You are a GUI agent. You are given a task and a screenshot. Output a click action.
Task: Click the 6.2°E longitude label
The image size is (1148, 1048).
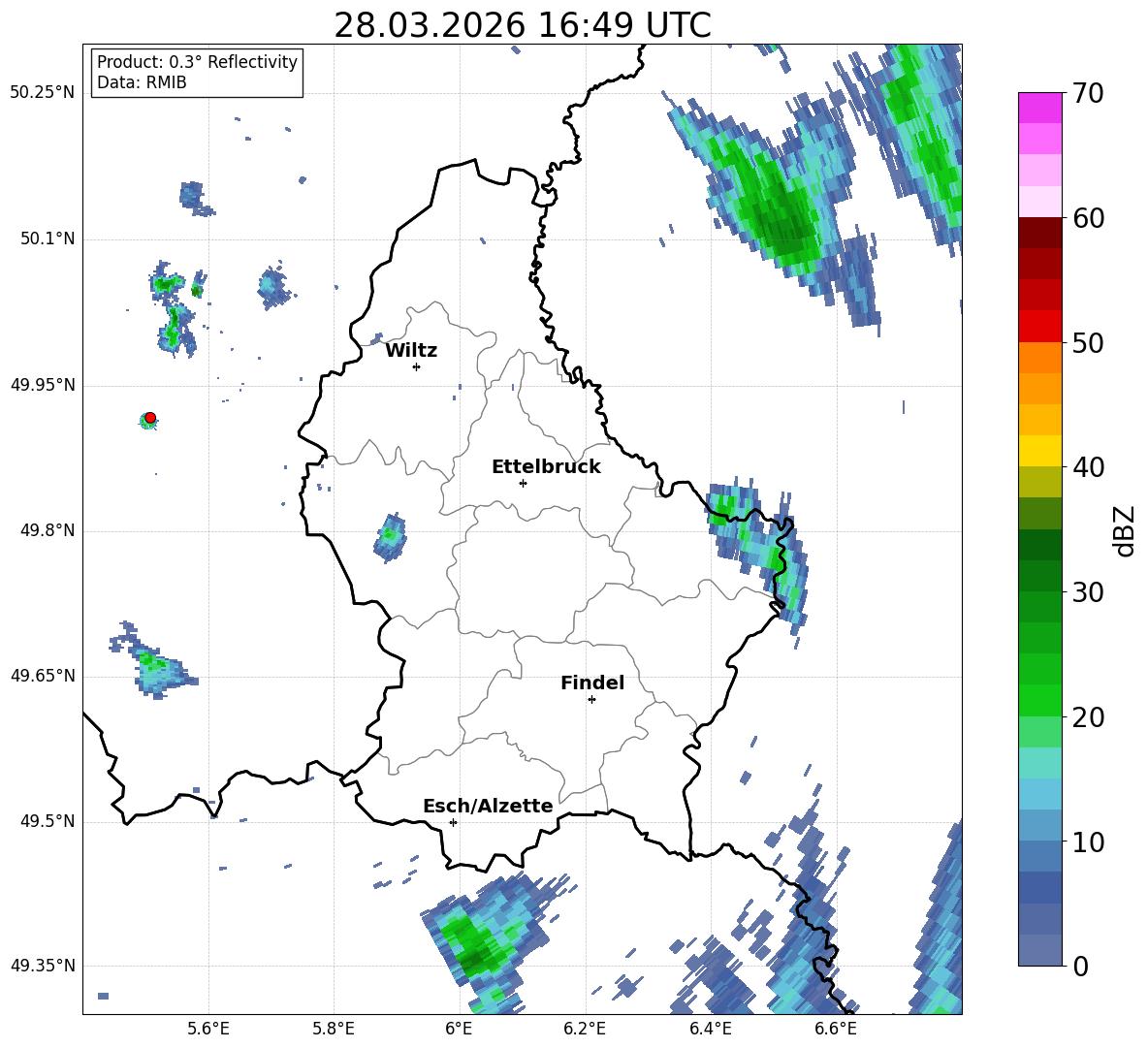coord(585,1029)
